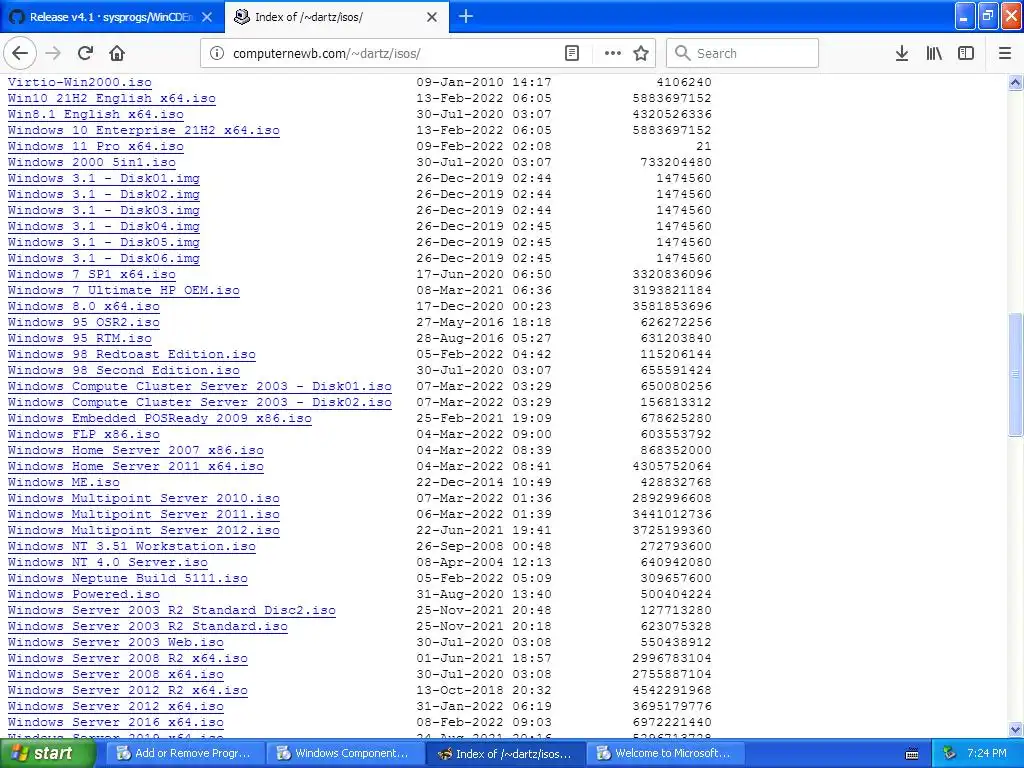
Task: Click the forward navigation arrow
Action: 54,53
